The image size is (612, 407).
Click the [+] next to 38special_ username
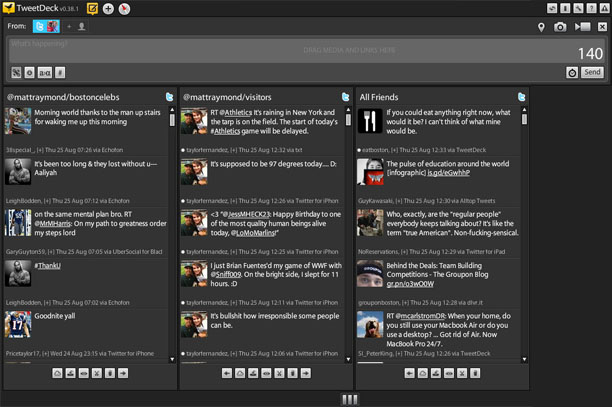click(x=40, y=150)
